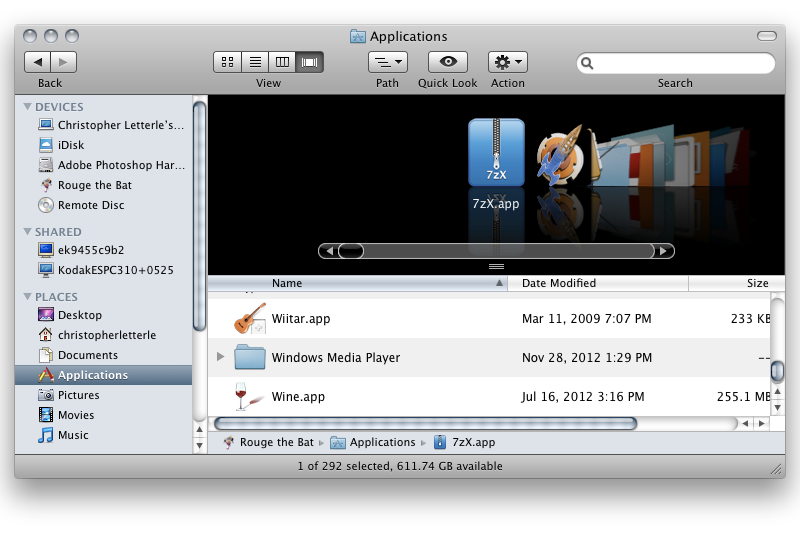The width and height of the screenshot is (800, 533).
Task: Select Remote Disc in sidebar
Action: click(x=82, y=205)
